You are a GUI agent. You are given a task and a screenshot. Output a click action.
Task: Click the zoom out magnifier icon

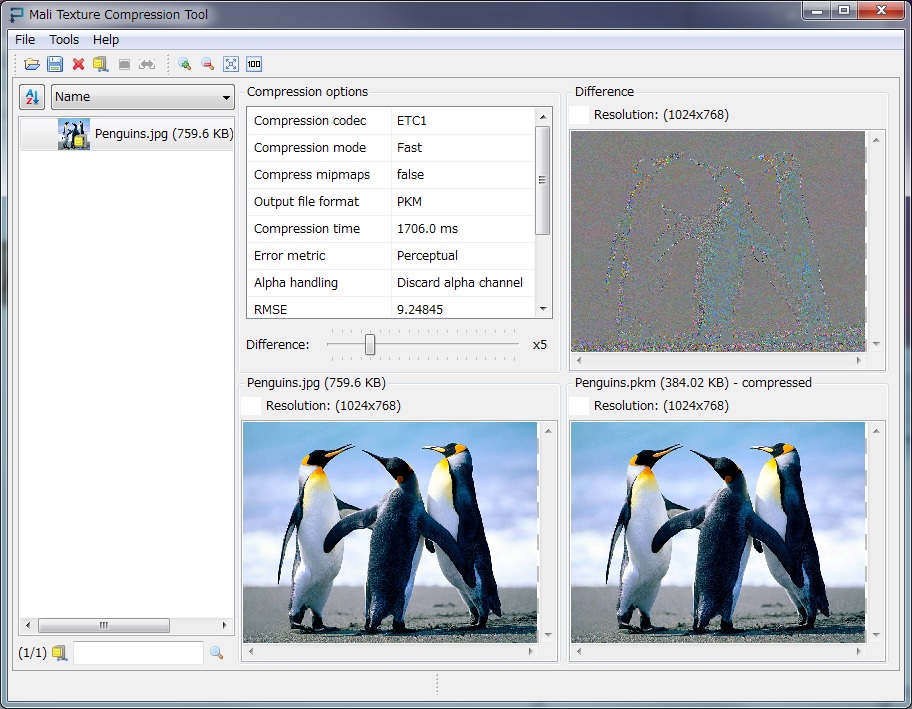click(x=208, y=64)
